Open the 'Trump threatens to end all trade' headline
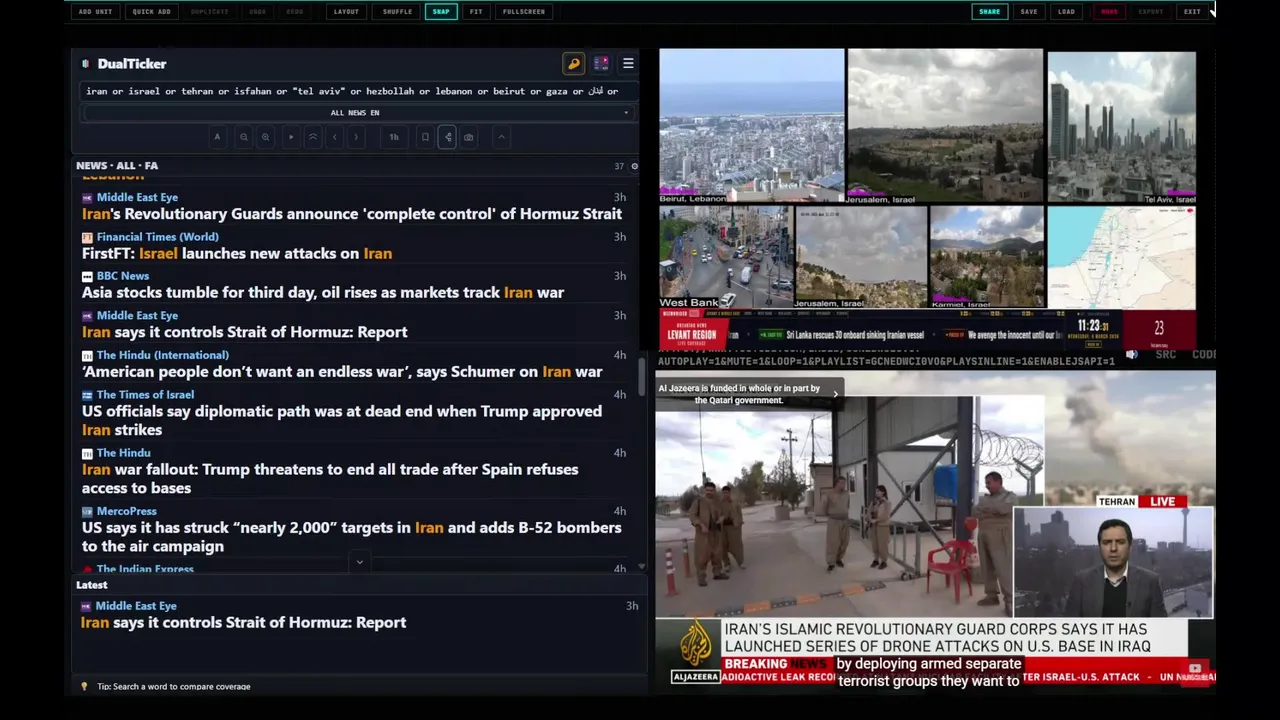The width and height of the screenshot is (1280, 720). click(330, 478)
